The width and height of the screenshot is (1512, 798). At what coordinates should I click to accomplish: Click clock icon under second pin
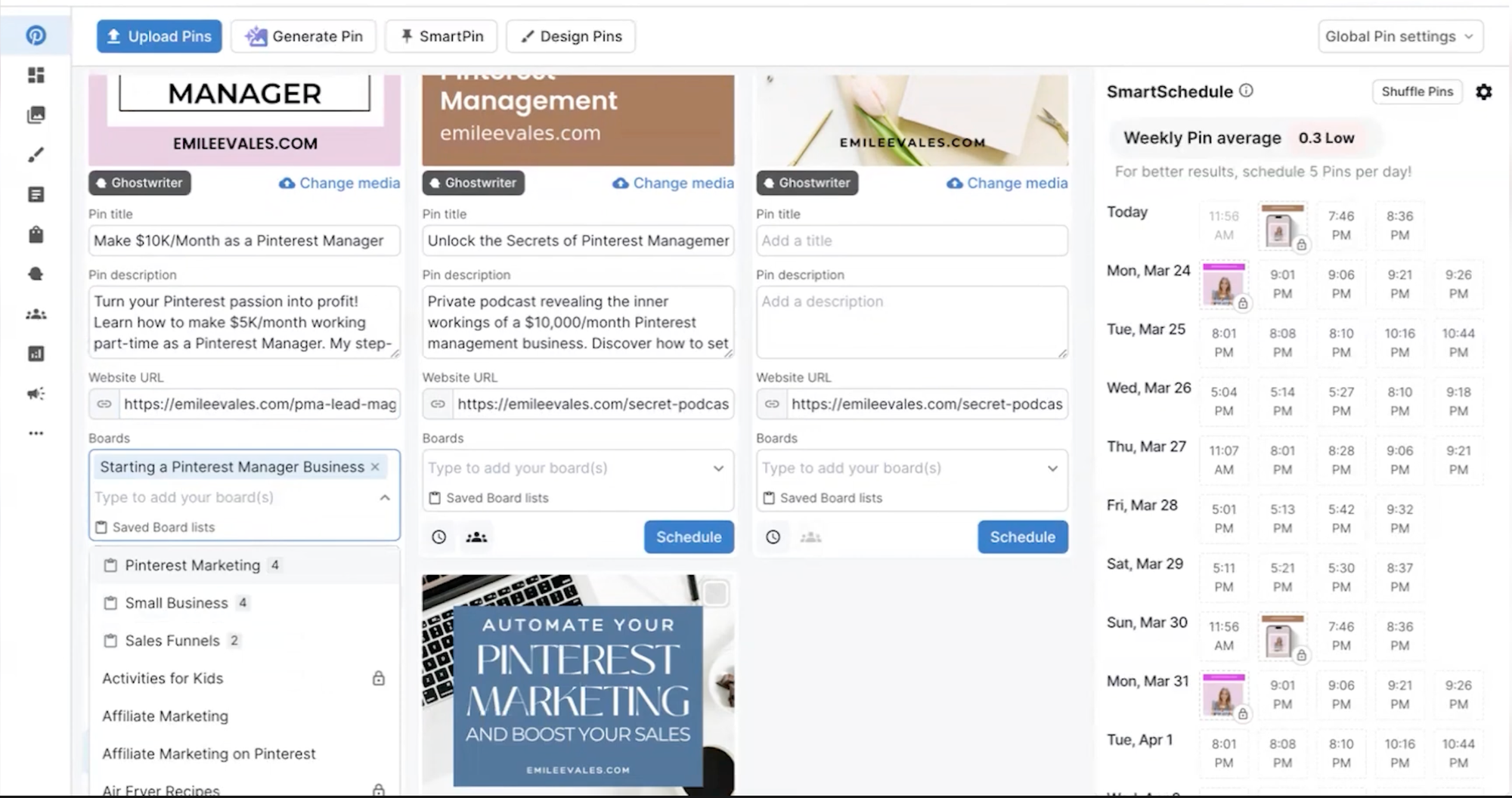click(x=438, y=537)
